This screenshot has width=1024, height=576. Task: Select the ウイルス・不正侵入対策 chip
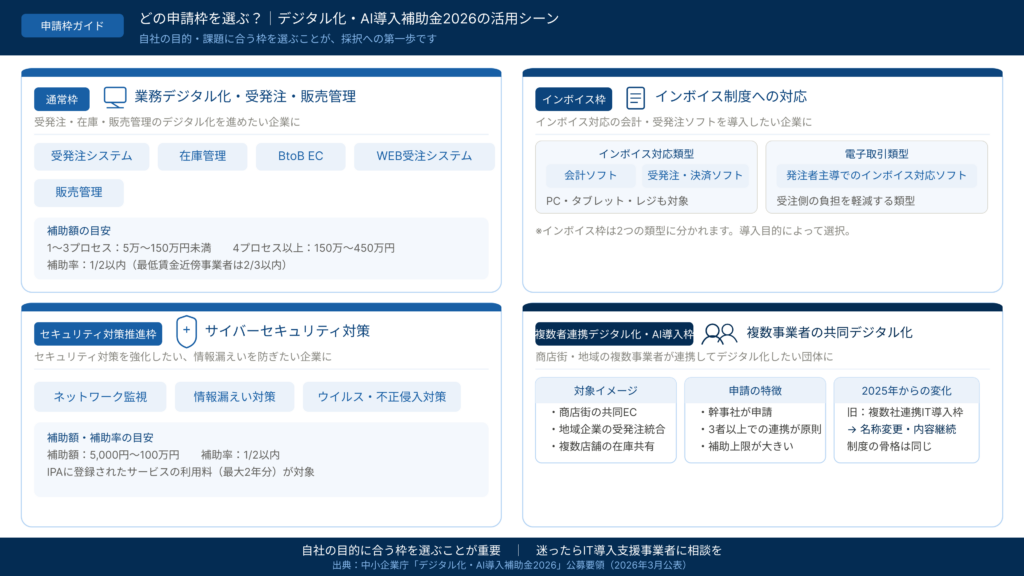tap(382, 397)
